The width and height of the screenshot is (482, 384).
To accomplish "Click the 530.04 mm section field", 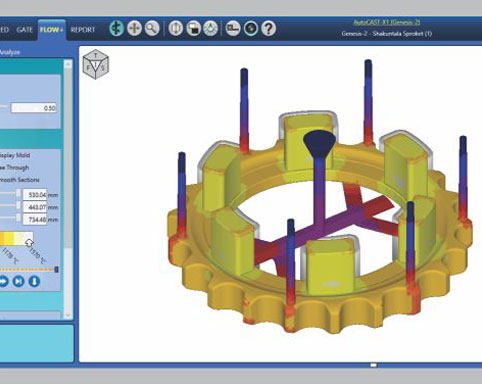I will click(35, 195).
